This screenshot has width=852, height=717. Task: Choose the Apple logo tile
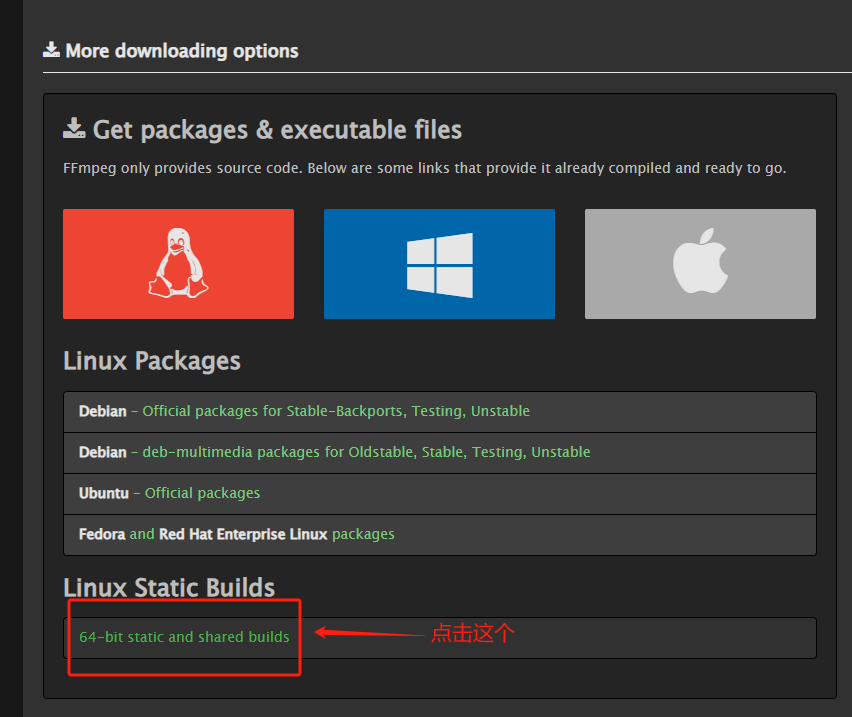[700, 264]
